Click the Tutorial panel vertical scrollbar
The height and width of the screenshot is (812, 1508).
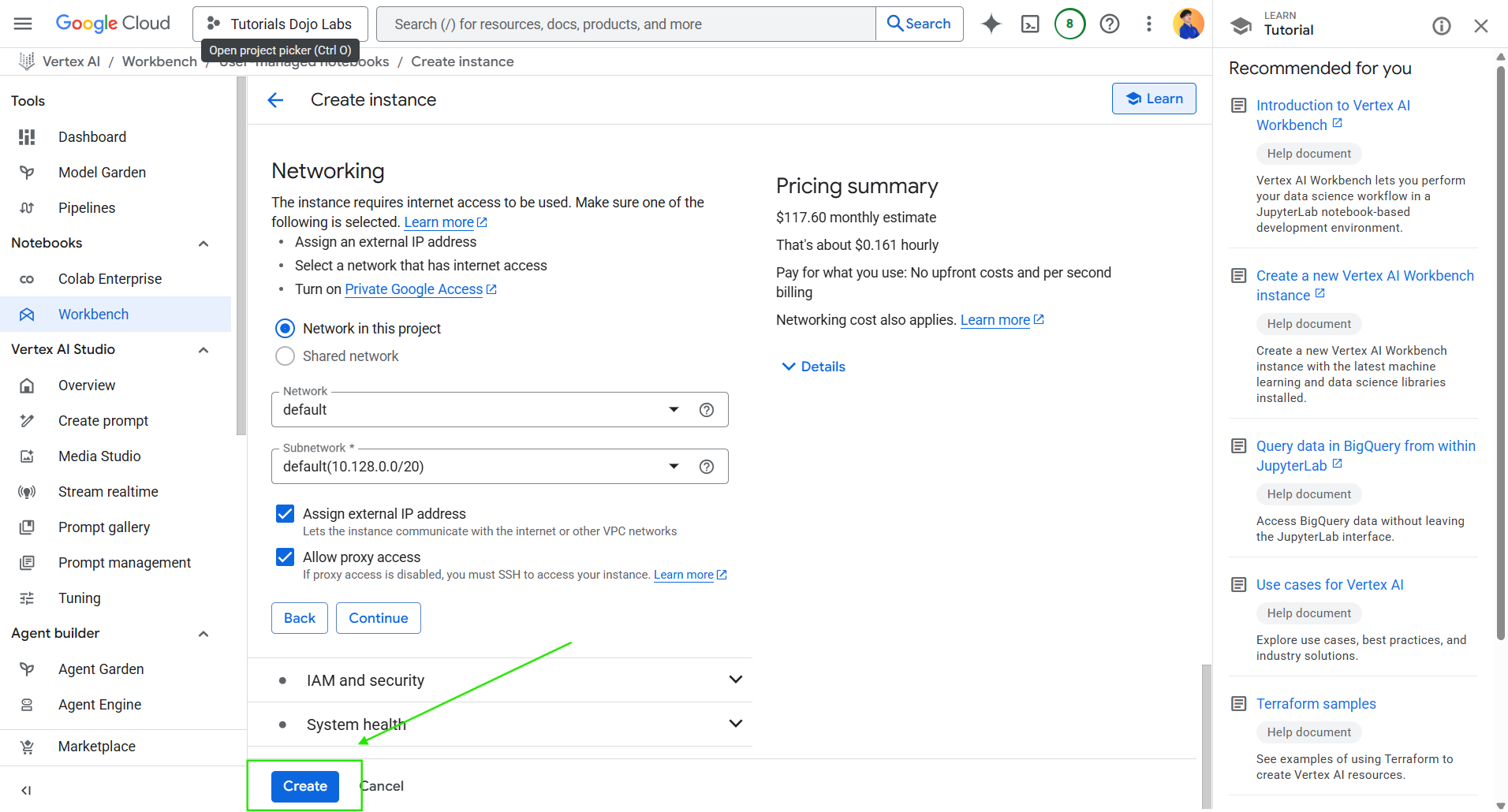pos(1500,315)
